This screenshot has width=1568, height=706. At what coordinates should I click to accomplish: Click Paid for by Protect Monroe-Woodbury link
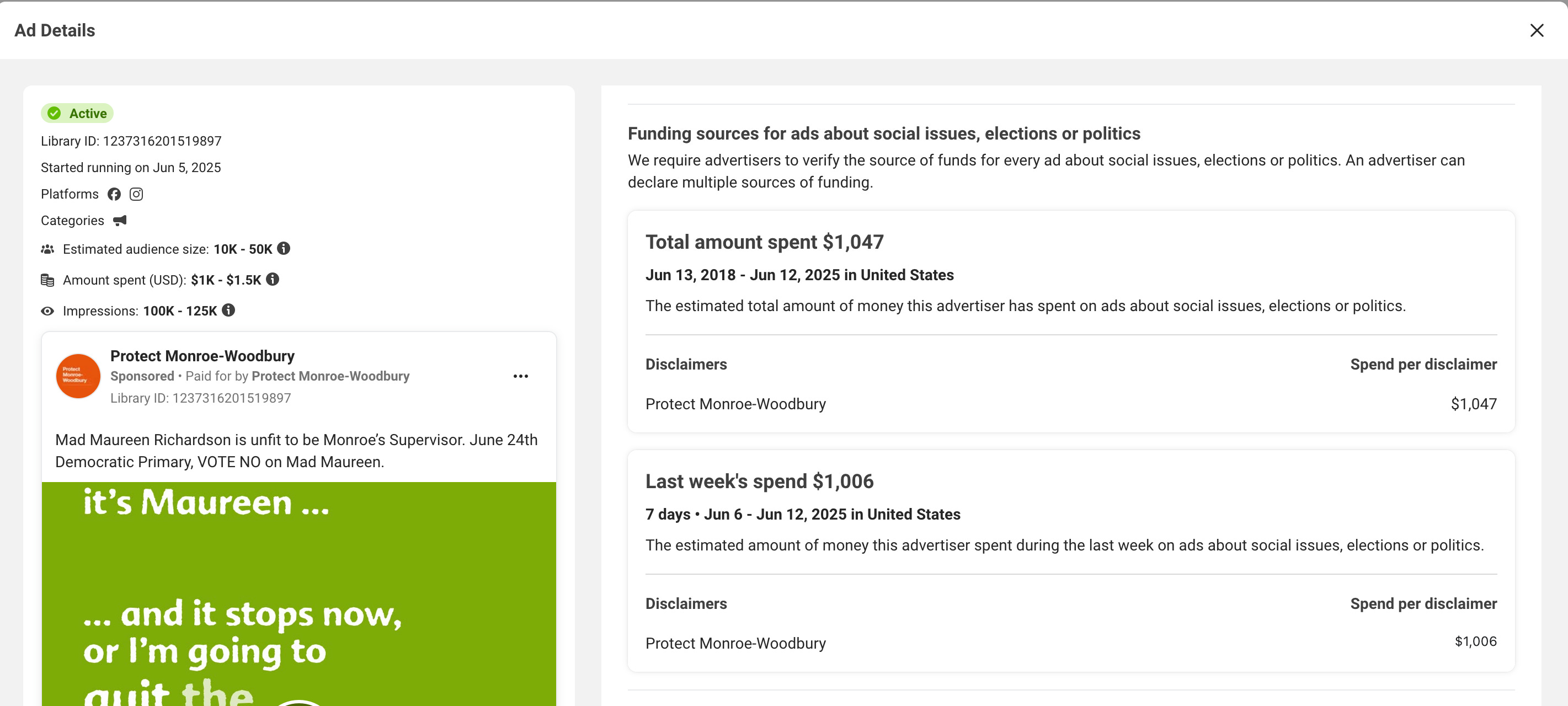point(330,376)
